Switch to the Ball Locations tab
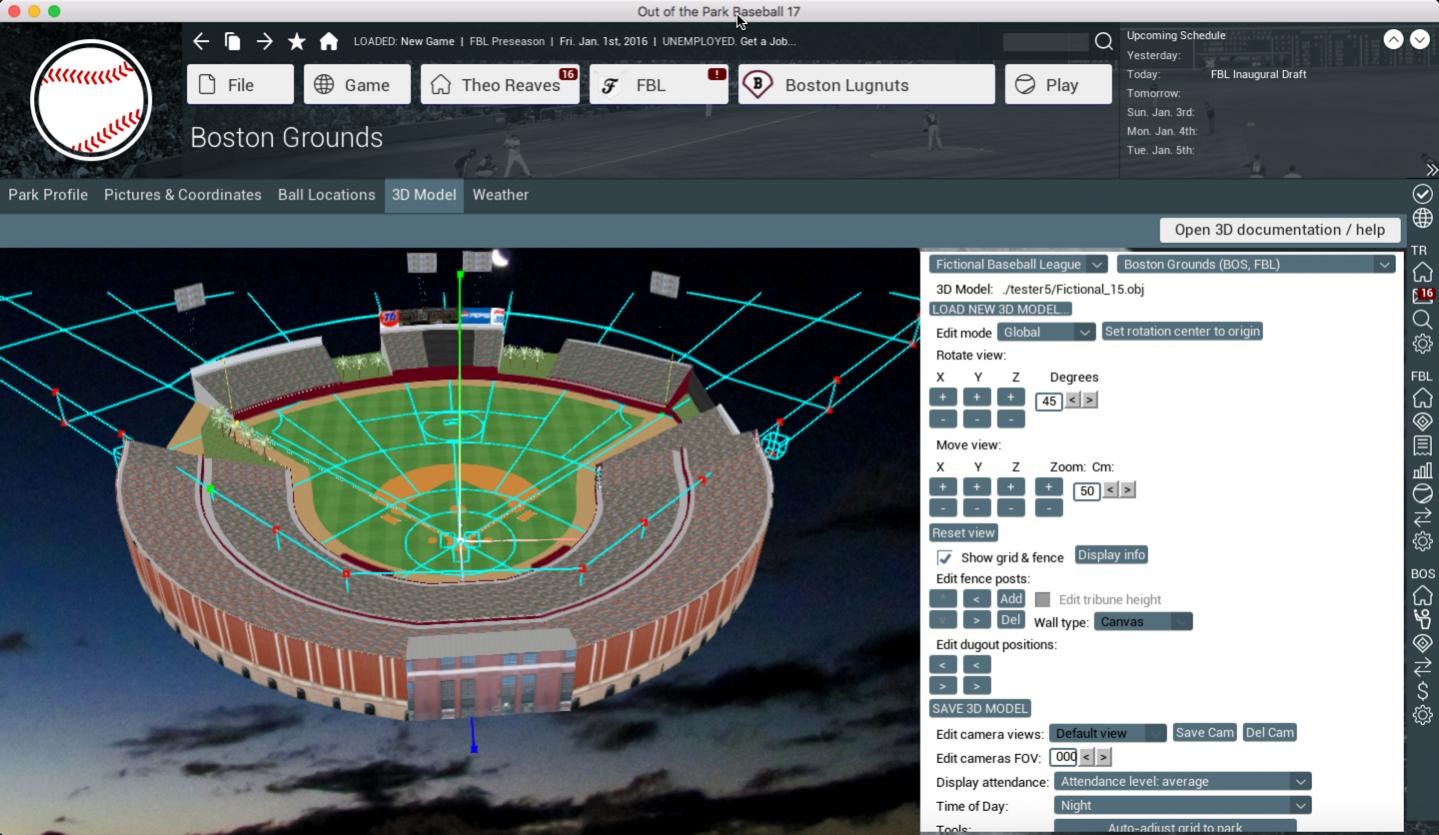The width and height of the screenshot is (1439, 835). tap(326, 195)
